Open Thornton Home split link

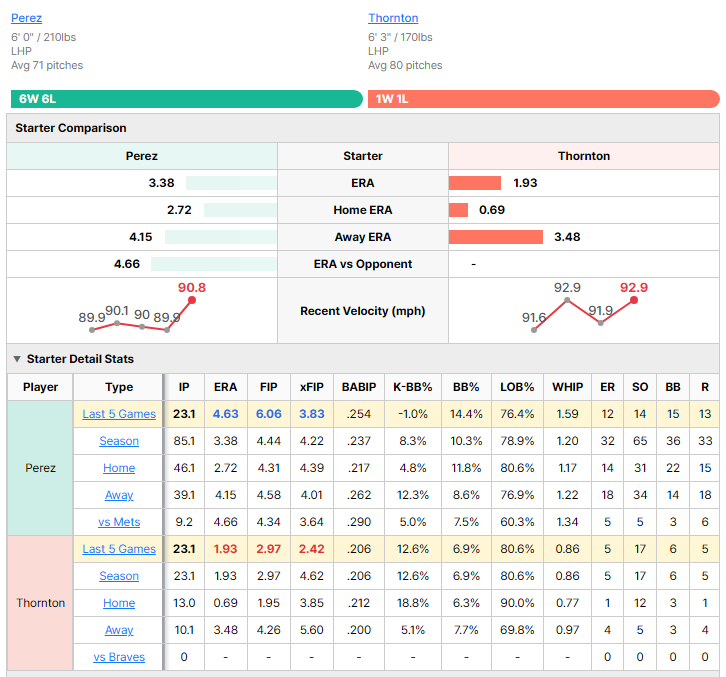119,603
